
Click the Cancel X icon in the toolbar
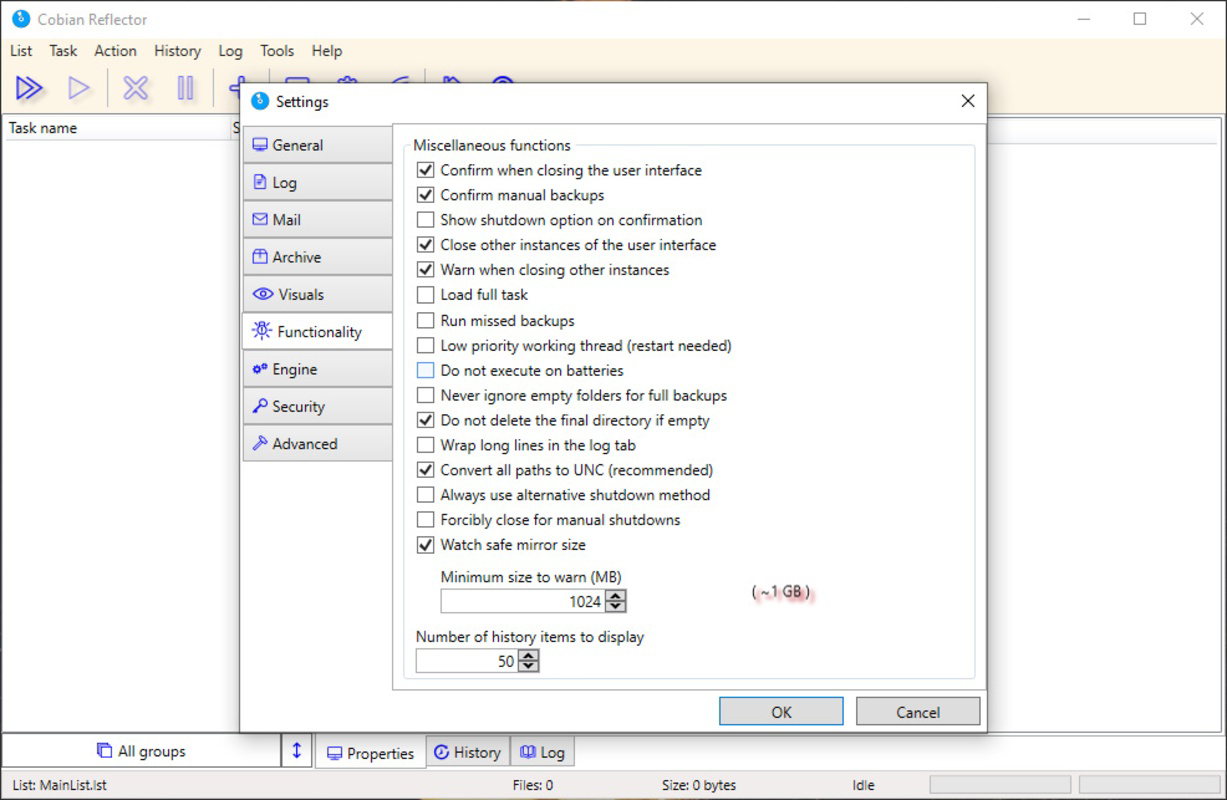(x=135, y=88)
